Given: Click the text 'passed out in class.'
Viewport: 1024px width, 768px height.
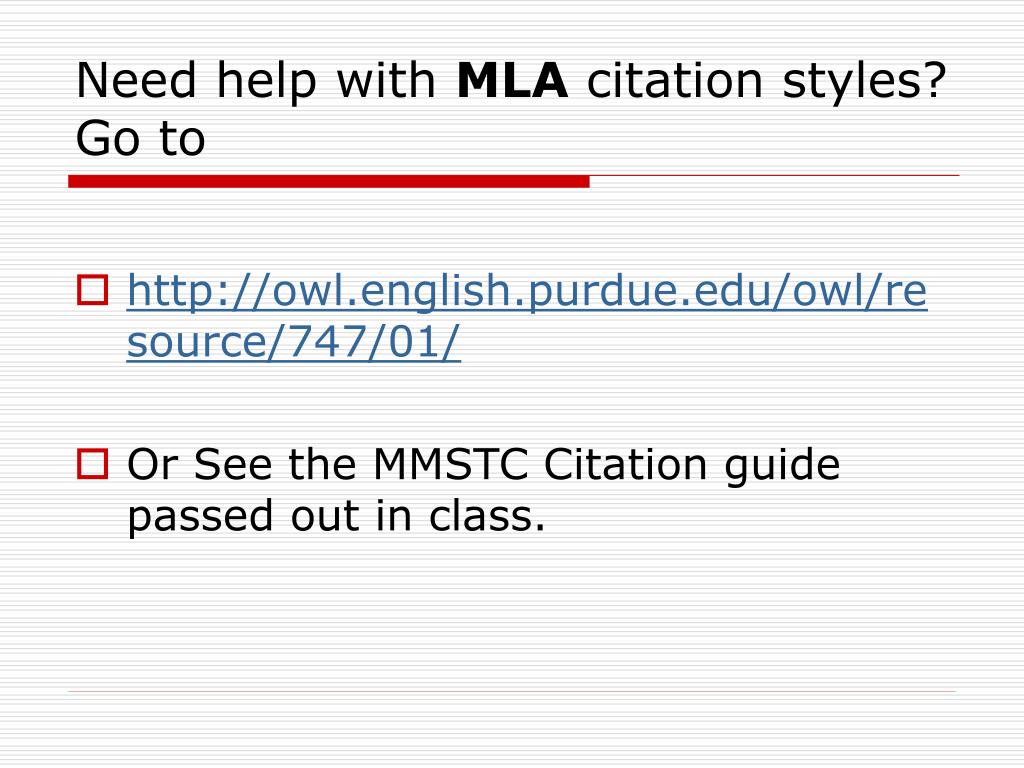Looking at the screenshot, I should (x=336, y=517).
